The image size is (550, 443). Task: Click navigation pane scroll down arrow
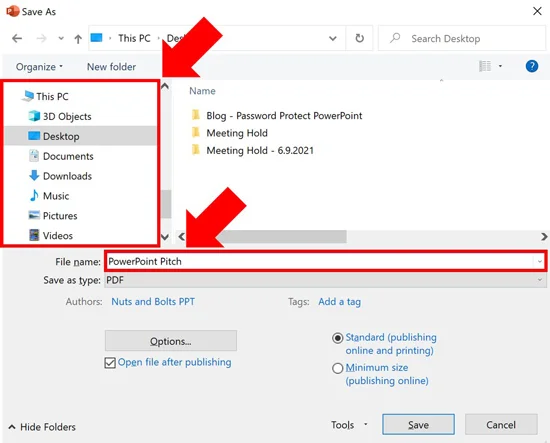coord(165,237)
